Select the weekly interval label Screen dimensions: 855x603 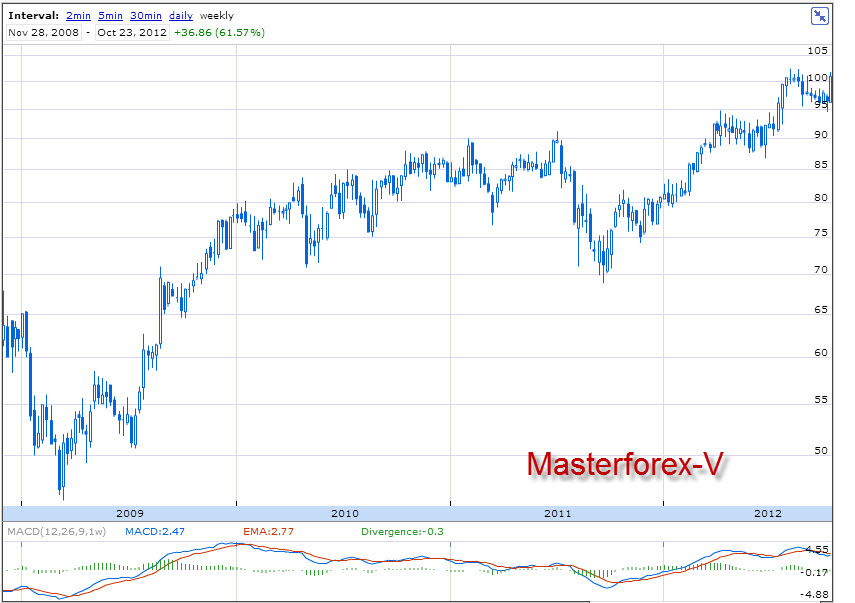click(216, 16)
